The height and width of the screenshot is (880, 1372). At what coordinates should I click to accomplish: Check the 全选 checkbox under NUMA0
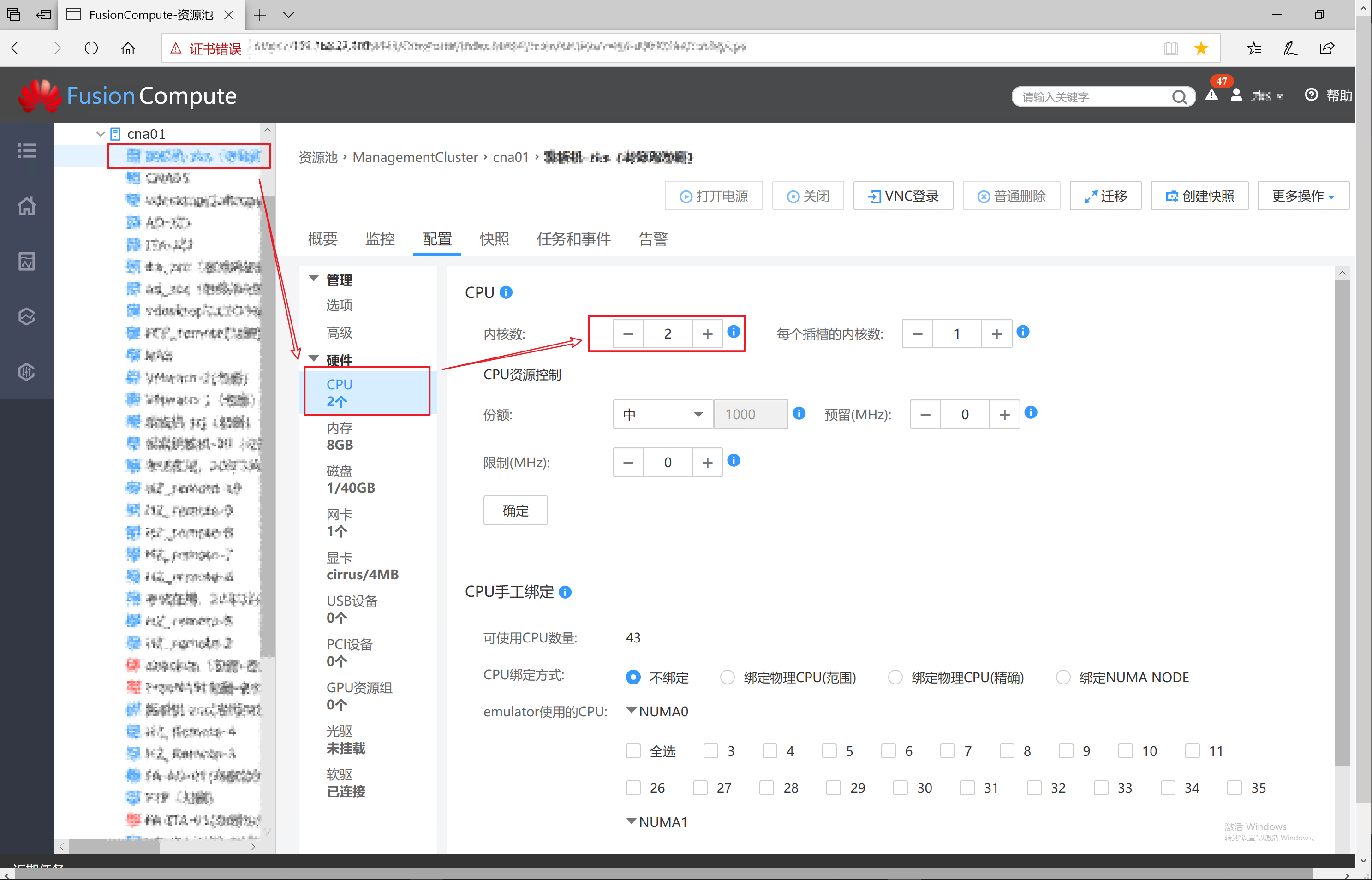[x=633, y=751]
